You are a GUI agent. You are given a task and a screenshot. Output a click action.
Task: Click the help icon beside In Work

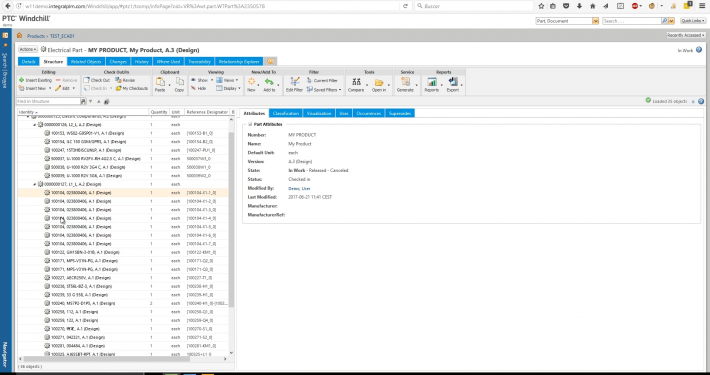point(699,50)
